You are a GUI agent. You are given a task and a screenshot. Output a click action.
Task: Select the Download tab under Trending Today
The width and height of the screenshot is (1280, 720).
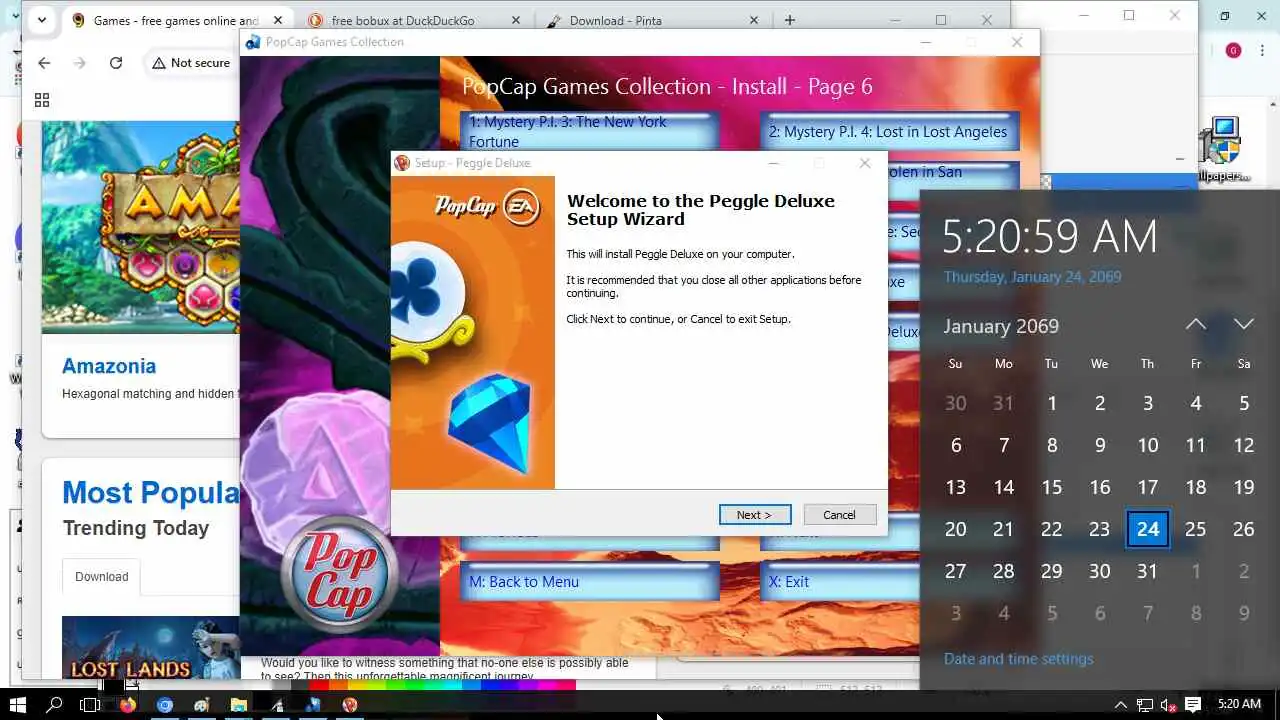tap(102, 576)
